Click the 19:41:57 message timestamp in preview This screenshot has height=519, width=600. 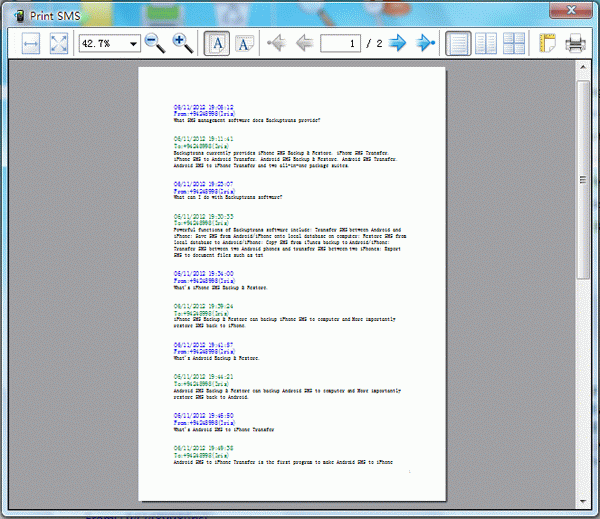click(203, 344)
